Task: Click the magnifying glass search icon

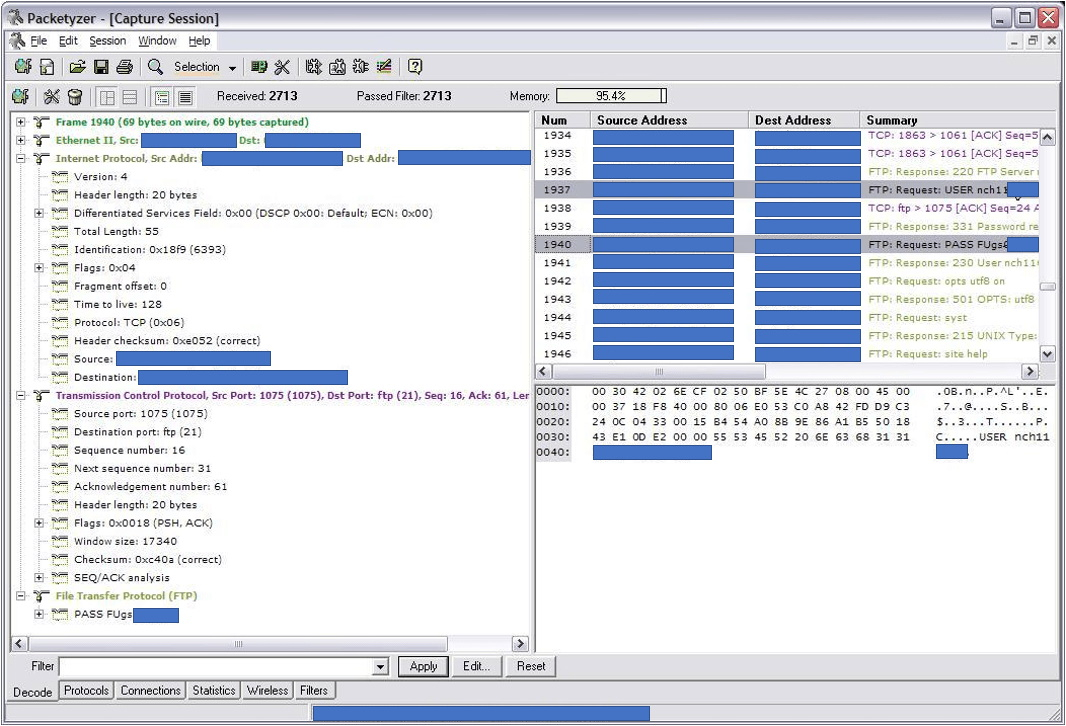Action: 156,67
